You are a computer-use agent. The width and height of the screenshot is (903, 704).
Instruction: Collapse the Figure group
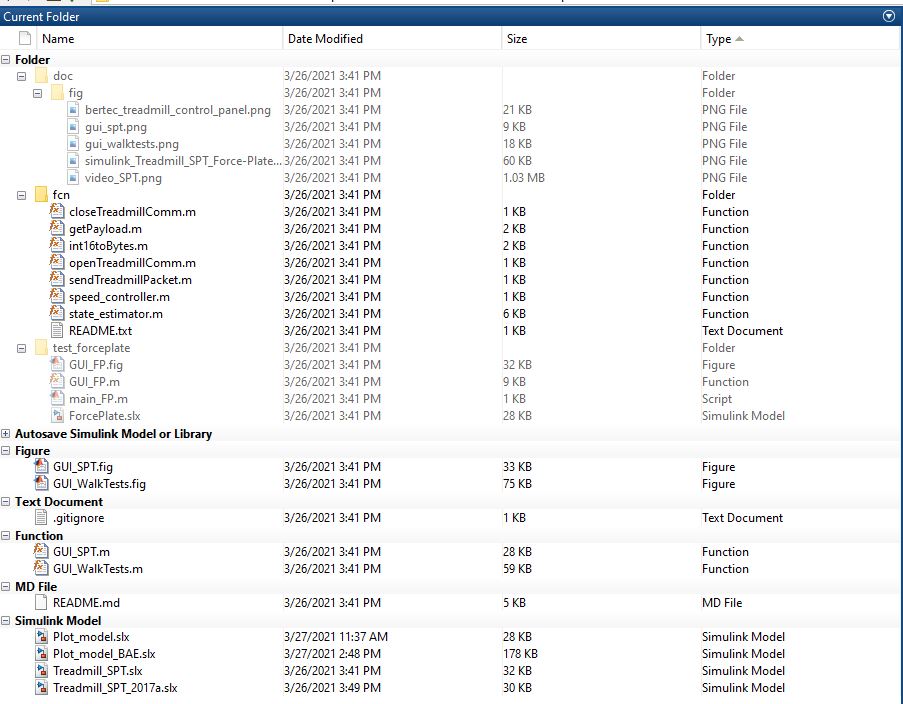(6, 451)
